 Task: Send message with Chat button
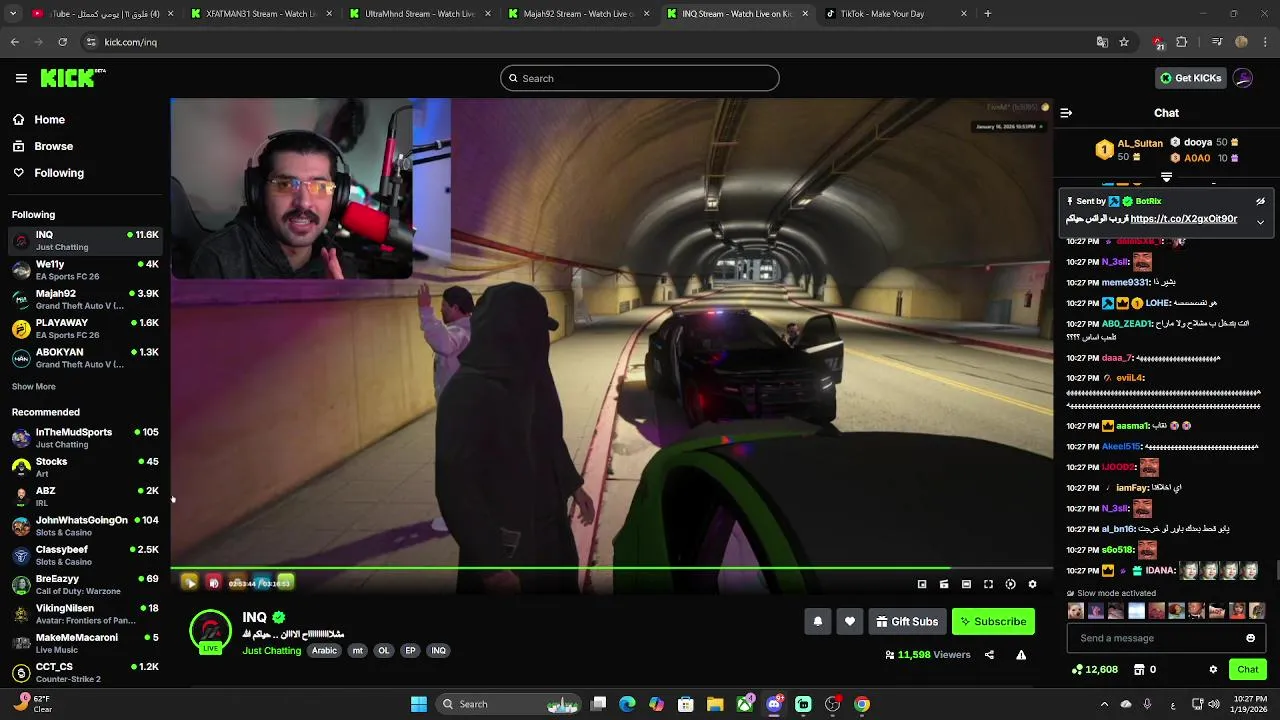pyautogui.click(x=1247, y=669)
